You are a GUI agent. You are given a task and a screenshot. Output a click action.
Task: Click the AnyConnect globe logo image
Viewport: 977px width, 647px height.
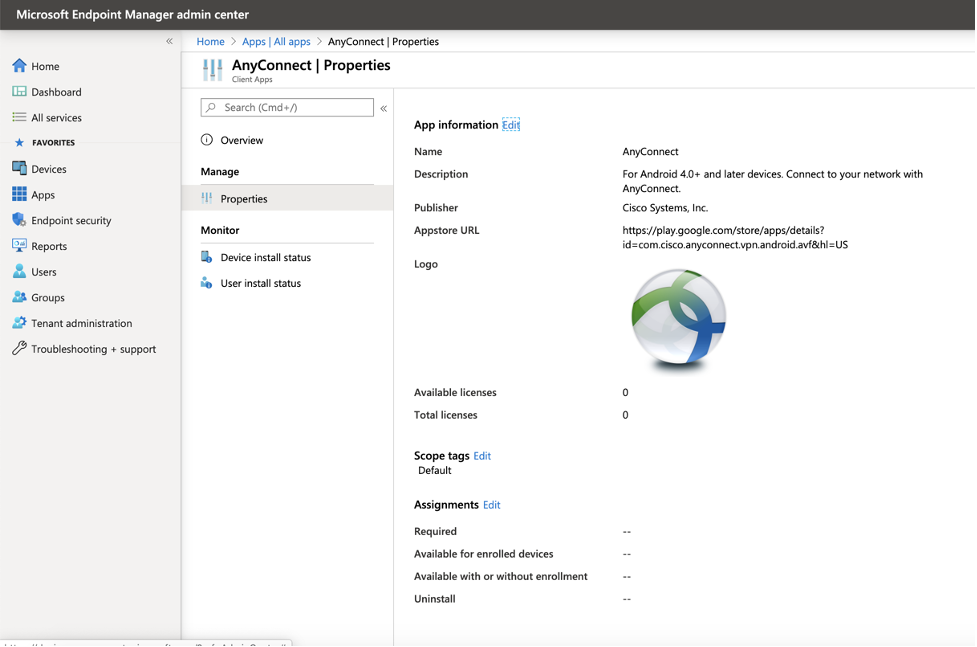coord(678,318)
